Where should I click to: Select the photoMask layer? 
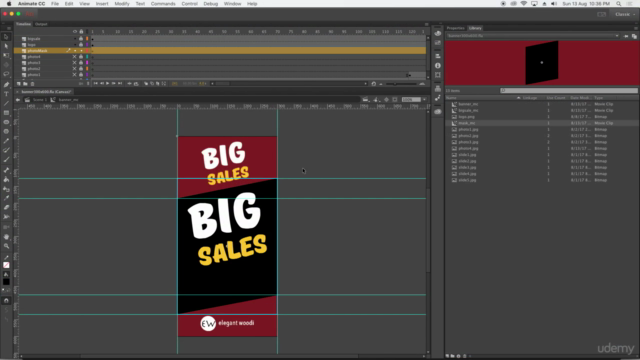click(x=38, y=51)
